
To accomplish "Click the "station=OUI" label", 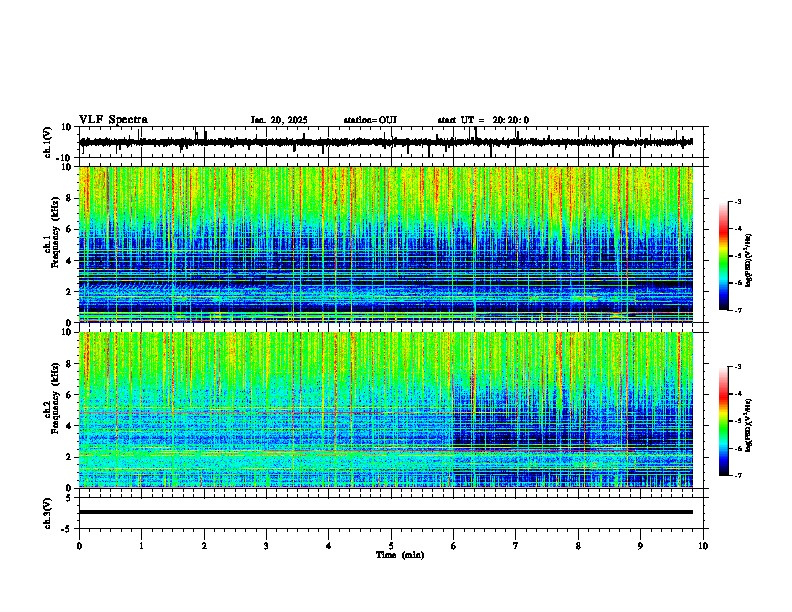I will tap(370, 120).
